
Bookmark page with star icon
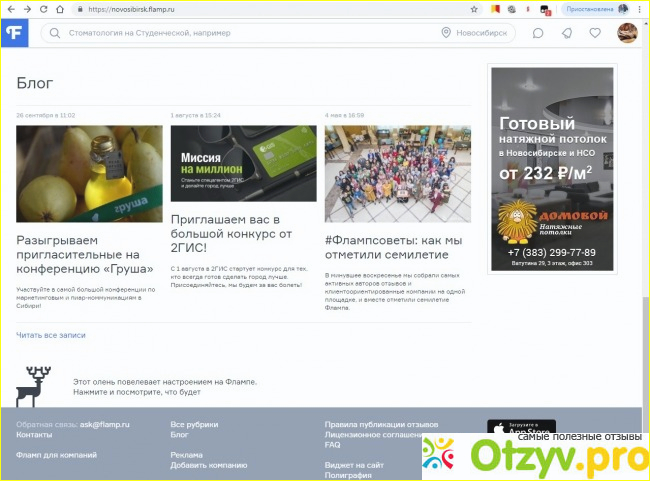[x=473, y=8]
